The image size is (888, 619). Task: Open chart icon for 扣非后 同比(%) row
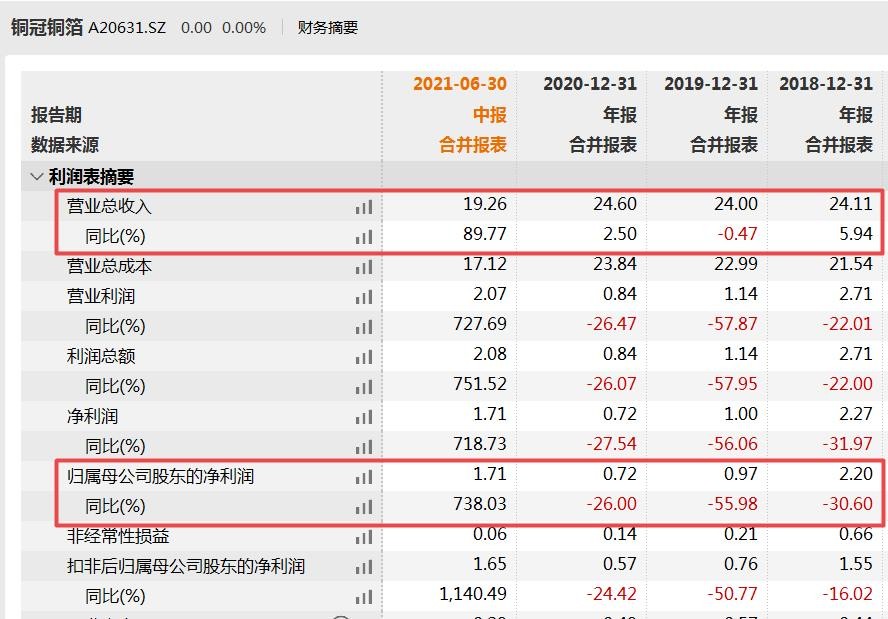[x=364, y=597]
